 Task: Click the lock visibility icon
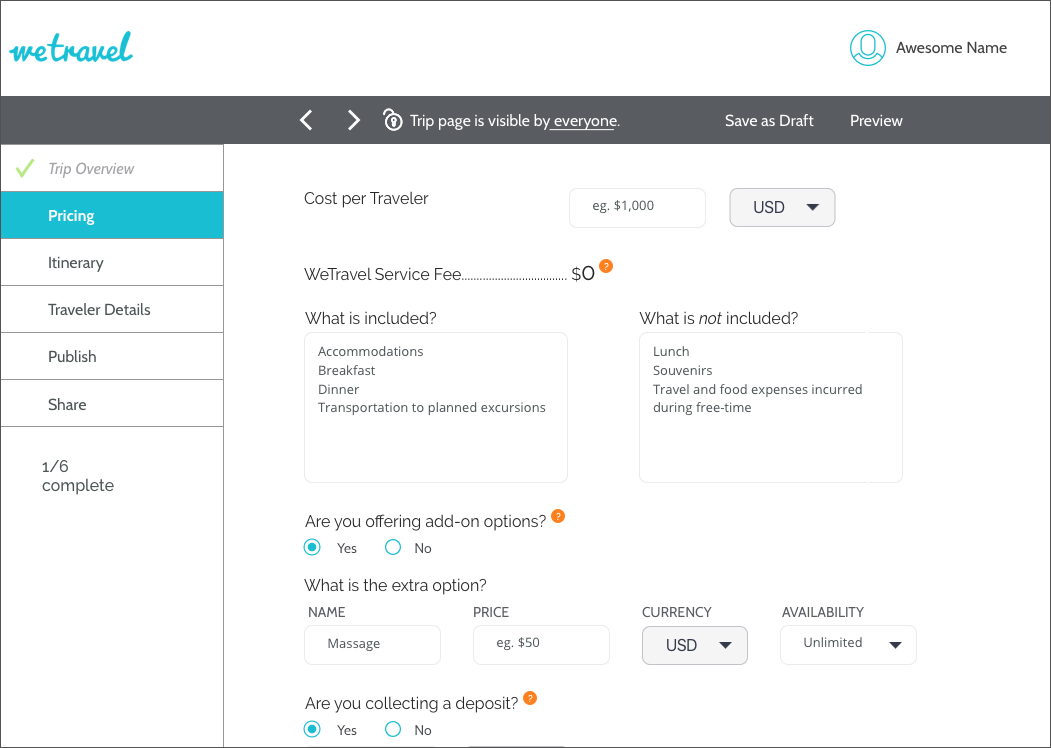(393, 120)
